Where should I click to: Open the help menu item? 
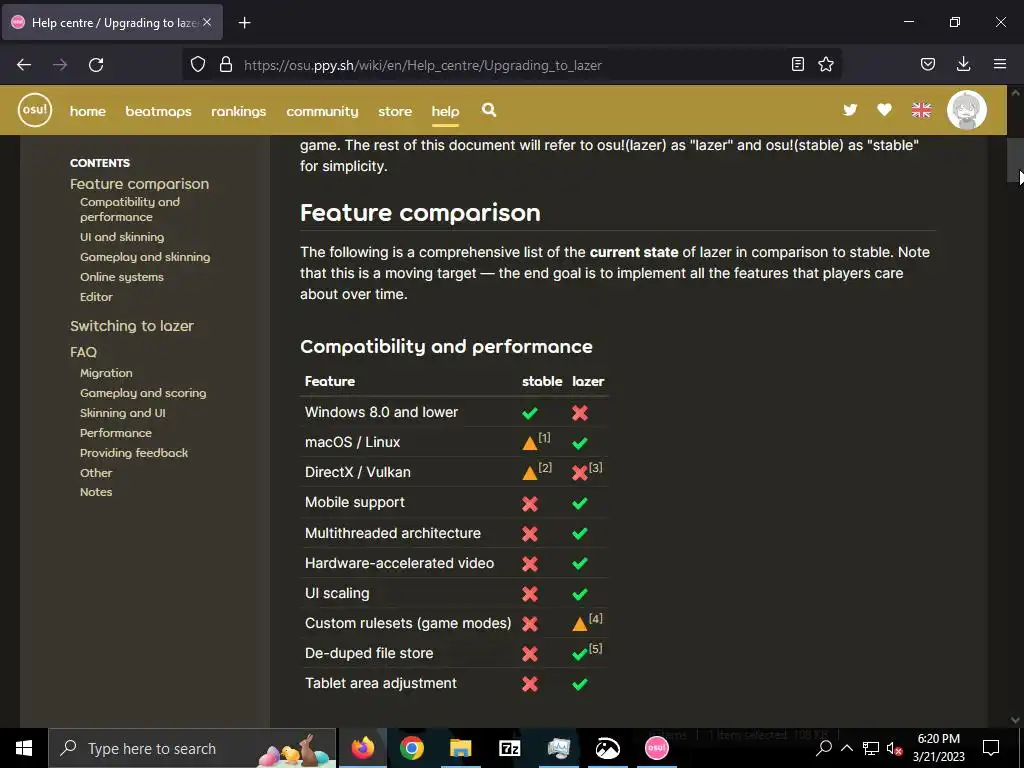pyautogui.click(x=445, y=112)
